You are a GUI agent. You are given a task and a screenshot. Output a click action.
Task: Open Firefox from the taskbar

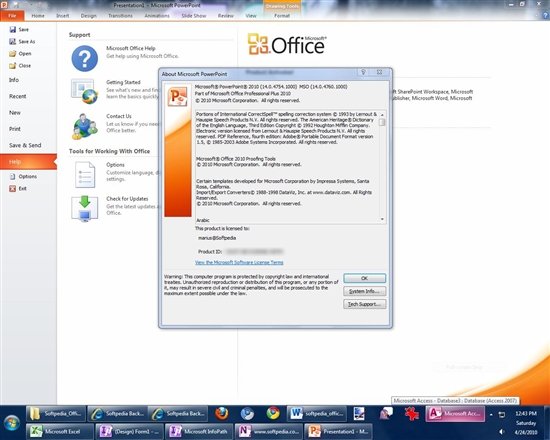(x=222, y=413)
